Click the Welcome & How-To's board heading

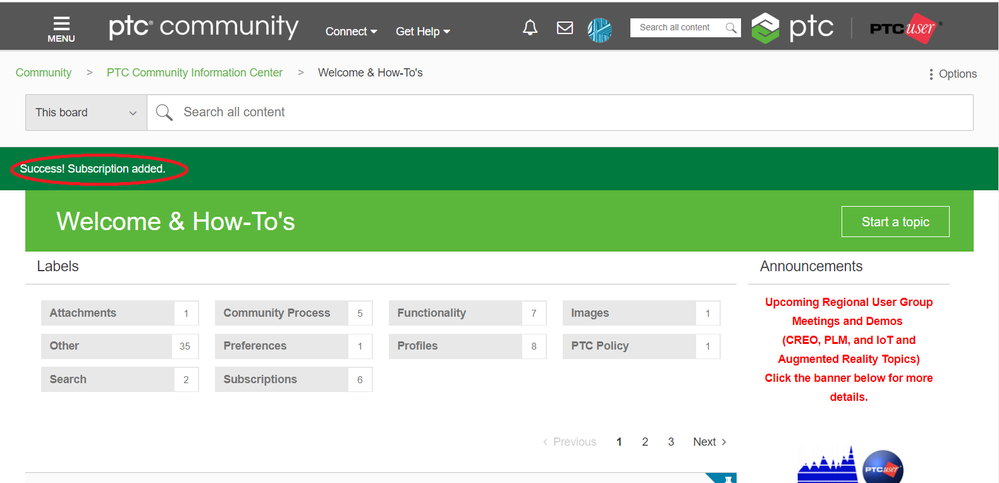point(176,221)
